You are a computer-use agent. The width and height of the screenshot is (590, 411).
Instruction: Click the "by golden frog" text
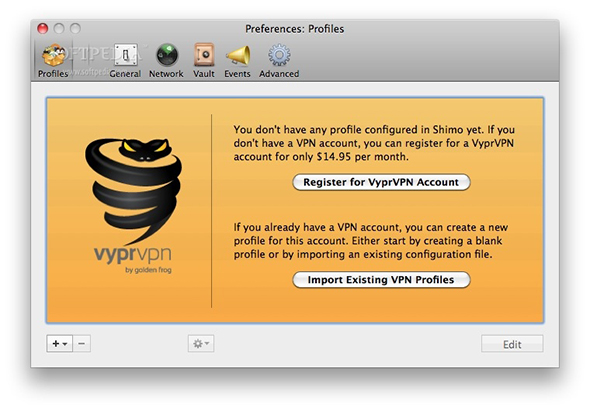[x=148, y=270]
